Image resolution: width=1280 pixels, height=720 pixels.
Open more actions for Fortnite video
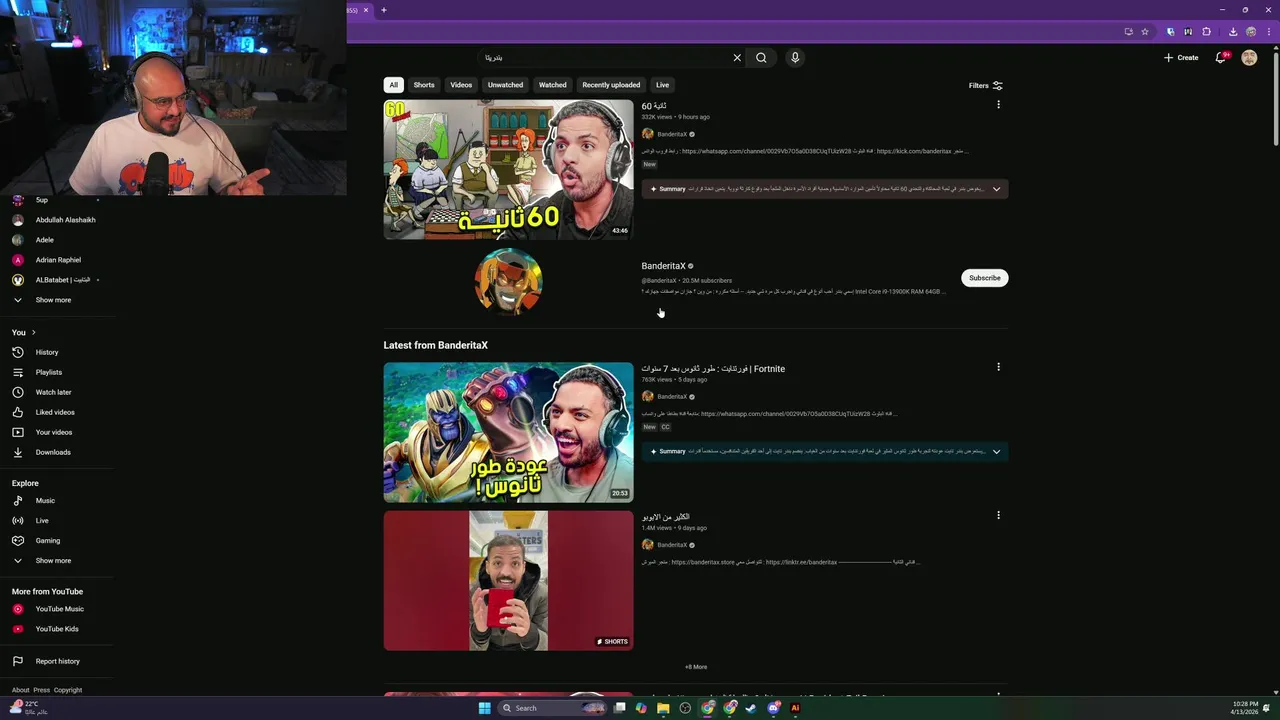998,367
